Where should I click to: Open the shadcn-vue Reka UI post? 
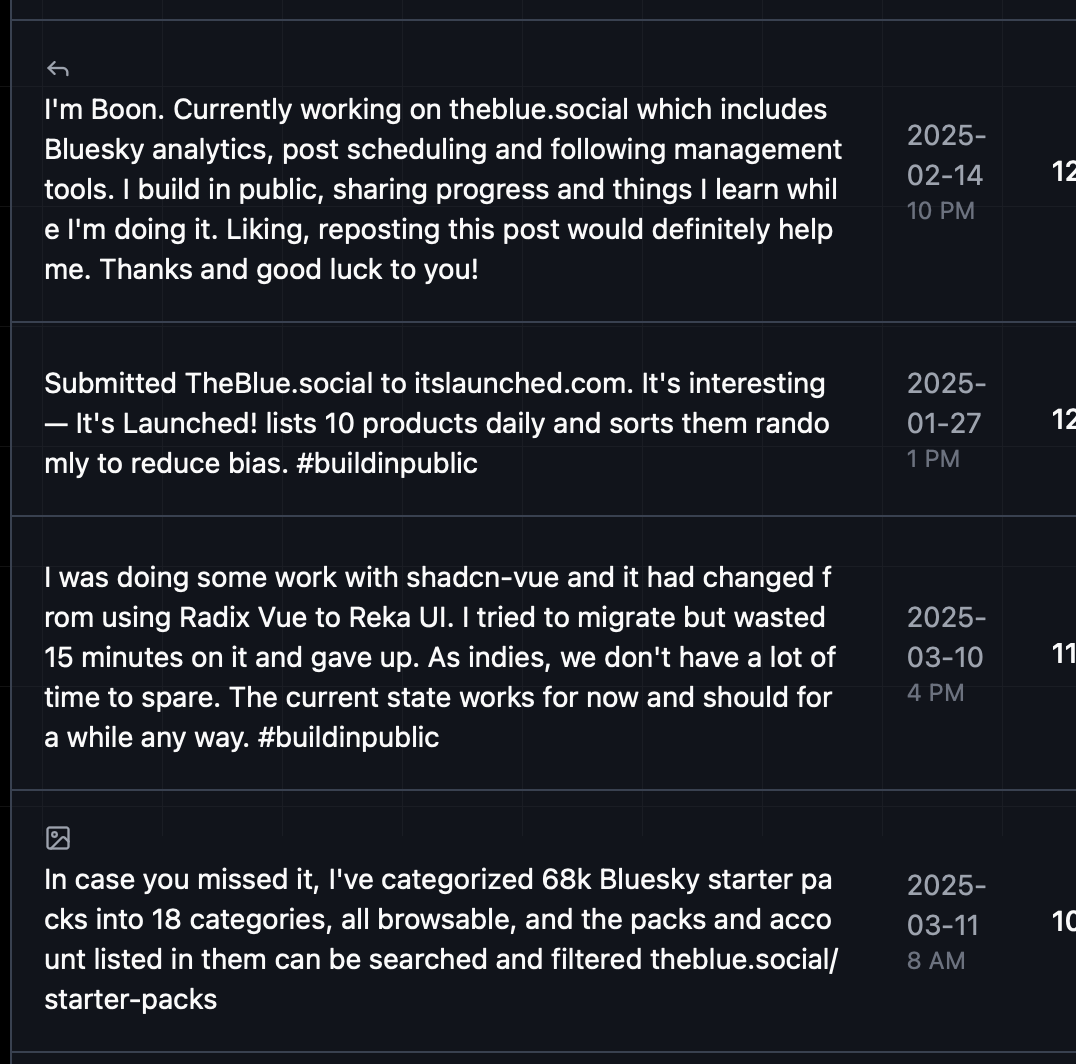click(x=440, y=657)
